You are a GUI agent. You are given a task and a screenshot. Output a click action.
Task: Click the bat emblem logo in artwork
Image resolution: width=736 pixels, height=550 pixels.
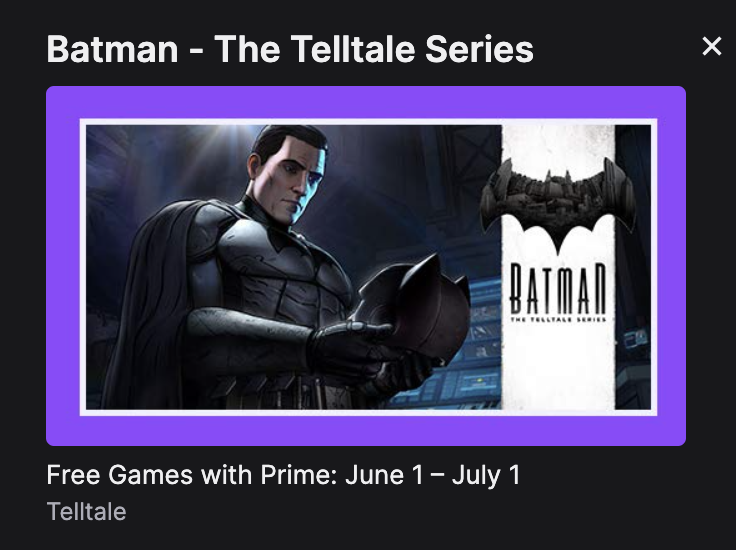point(557,205)
